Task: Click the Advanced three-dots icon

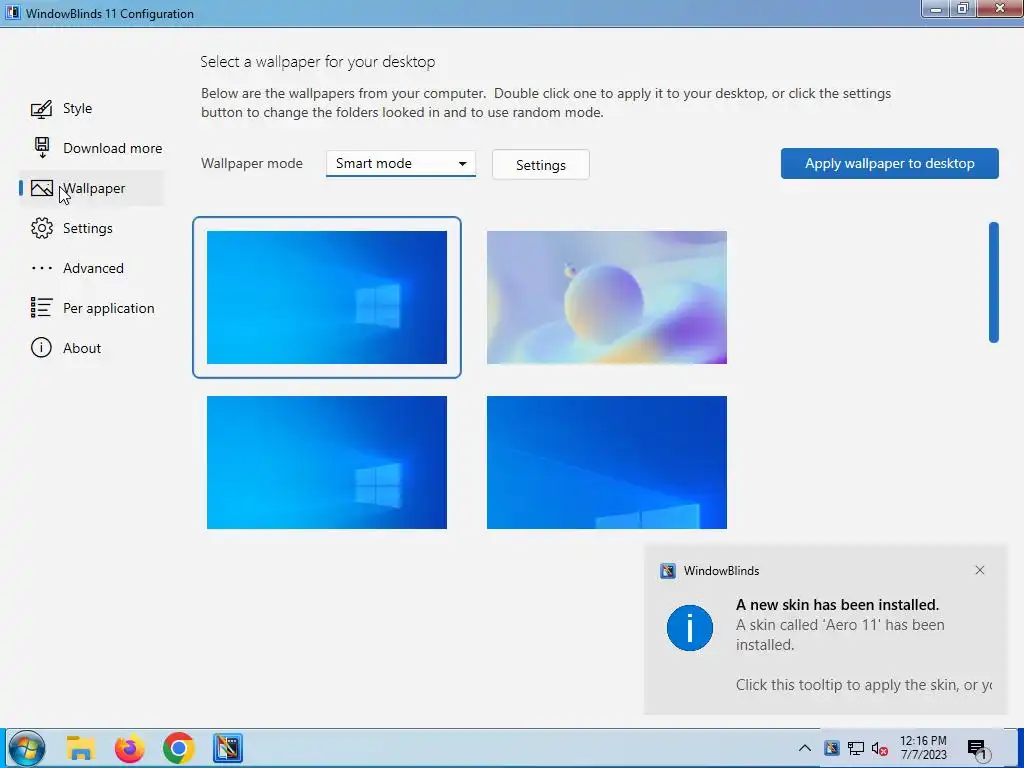Action: tap(42, 268)
